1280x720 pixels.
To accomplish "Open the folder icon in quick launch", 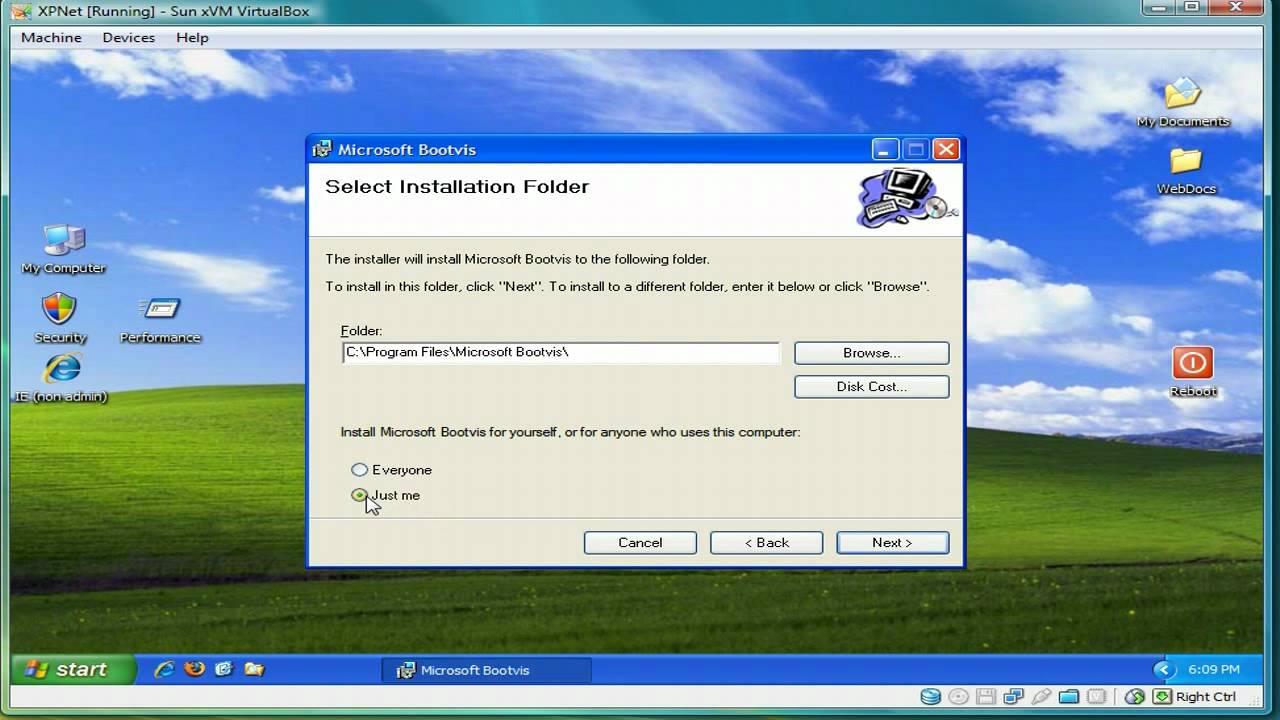I will coord(254,670).
